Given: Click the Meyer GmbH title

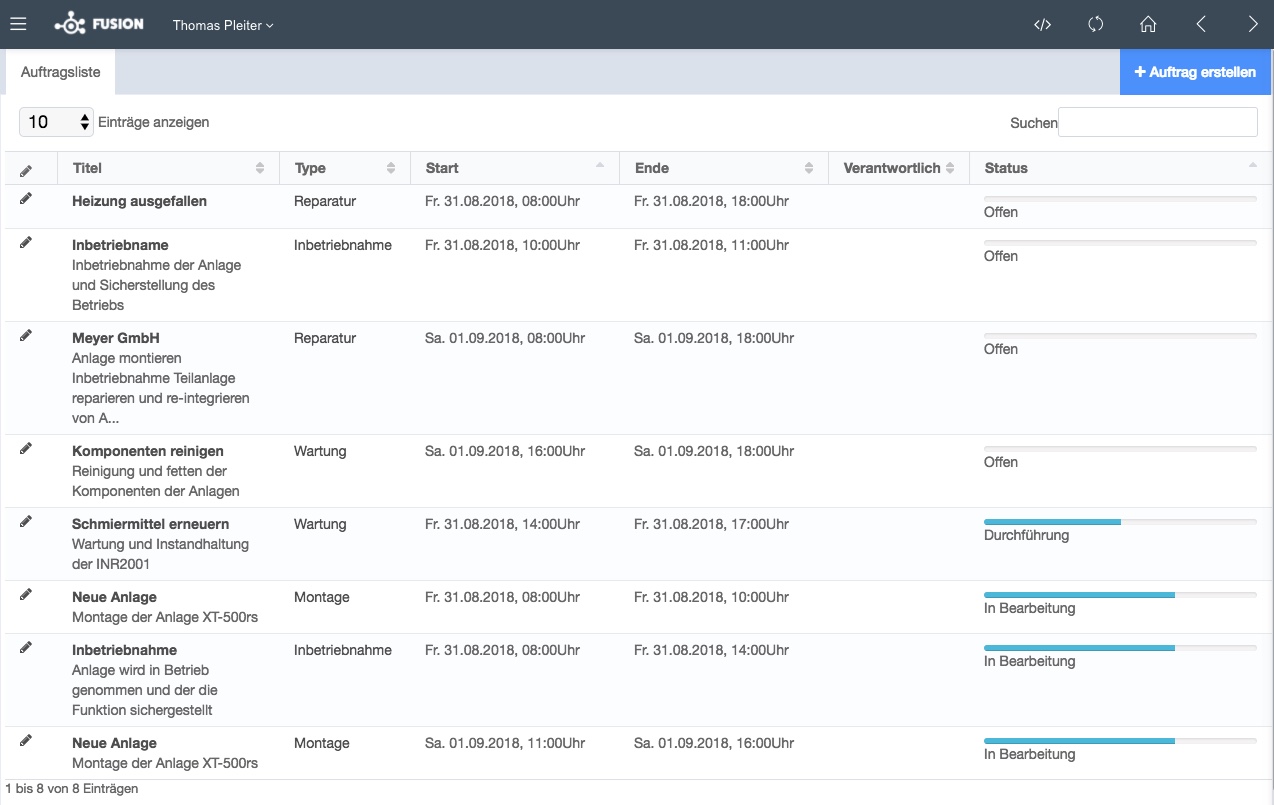Looking at the screenshot, I should click(116, 338).
